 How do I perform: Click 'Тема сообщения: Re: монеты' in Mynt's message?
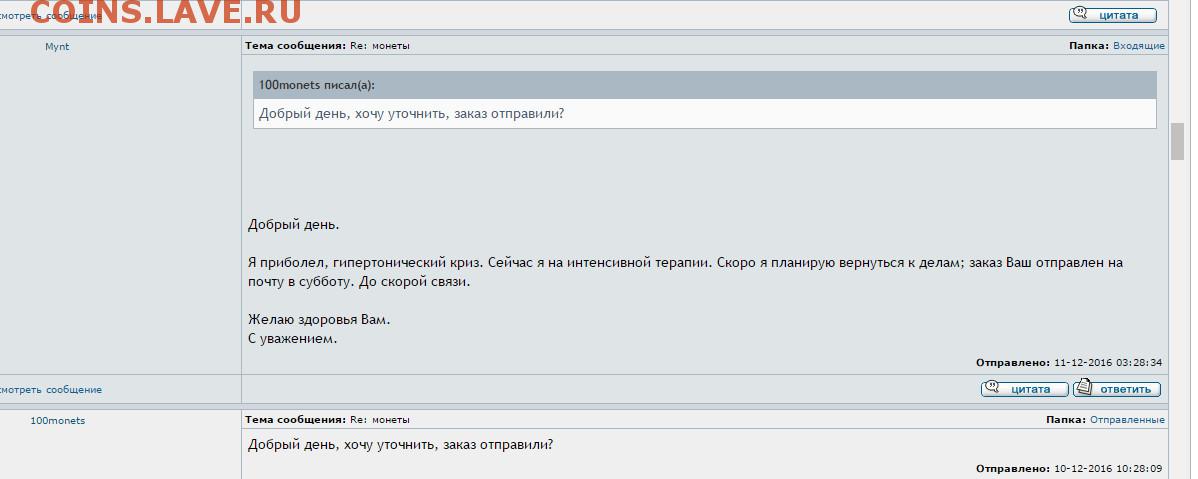[327, 46]
